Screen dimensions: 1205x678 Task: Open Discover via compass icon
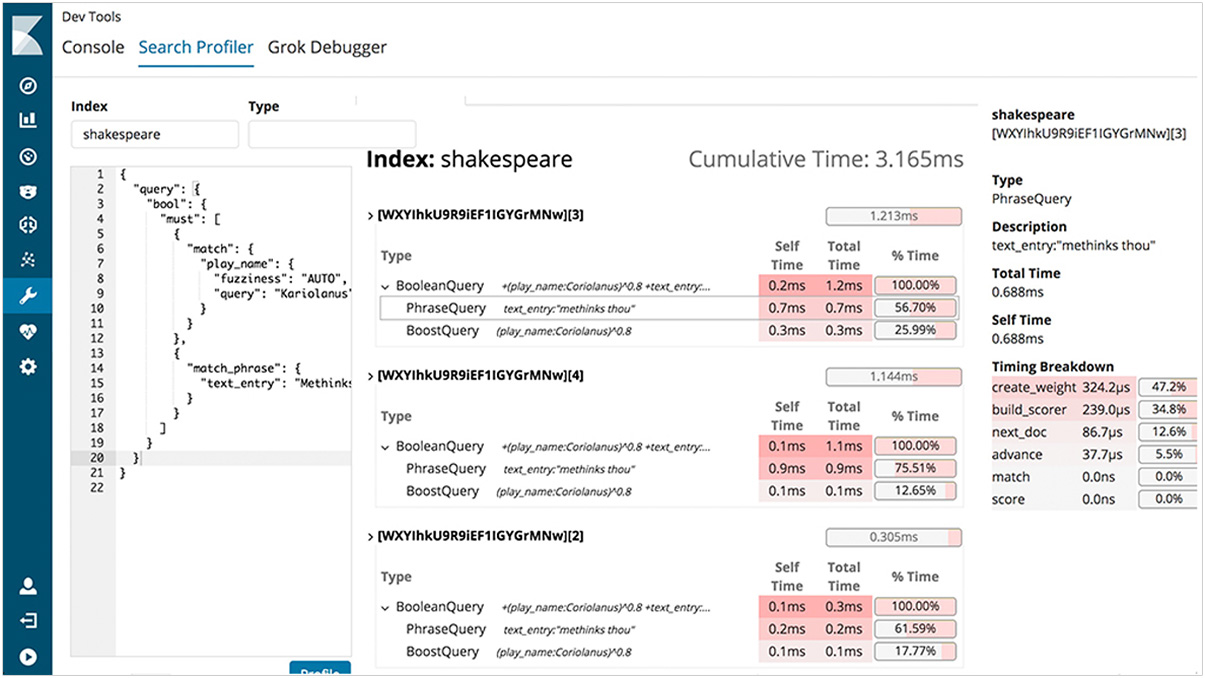28,85
